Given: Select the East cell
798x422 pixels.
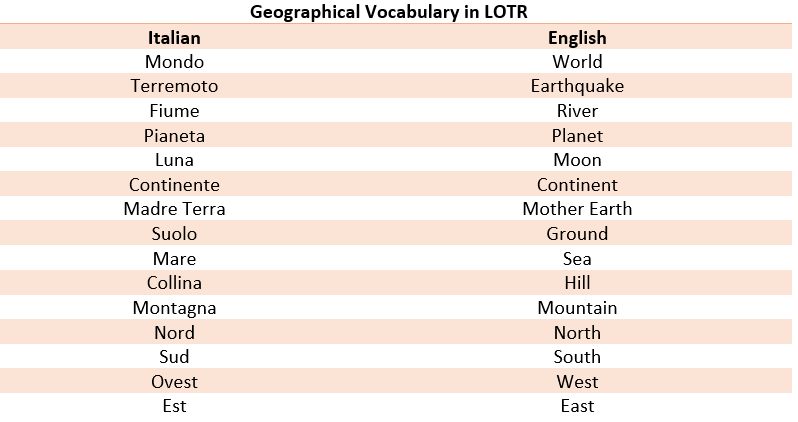Looking at the screenshot, I should 577,406.
